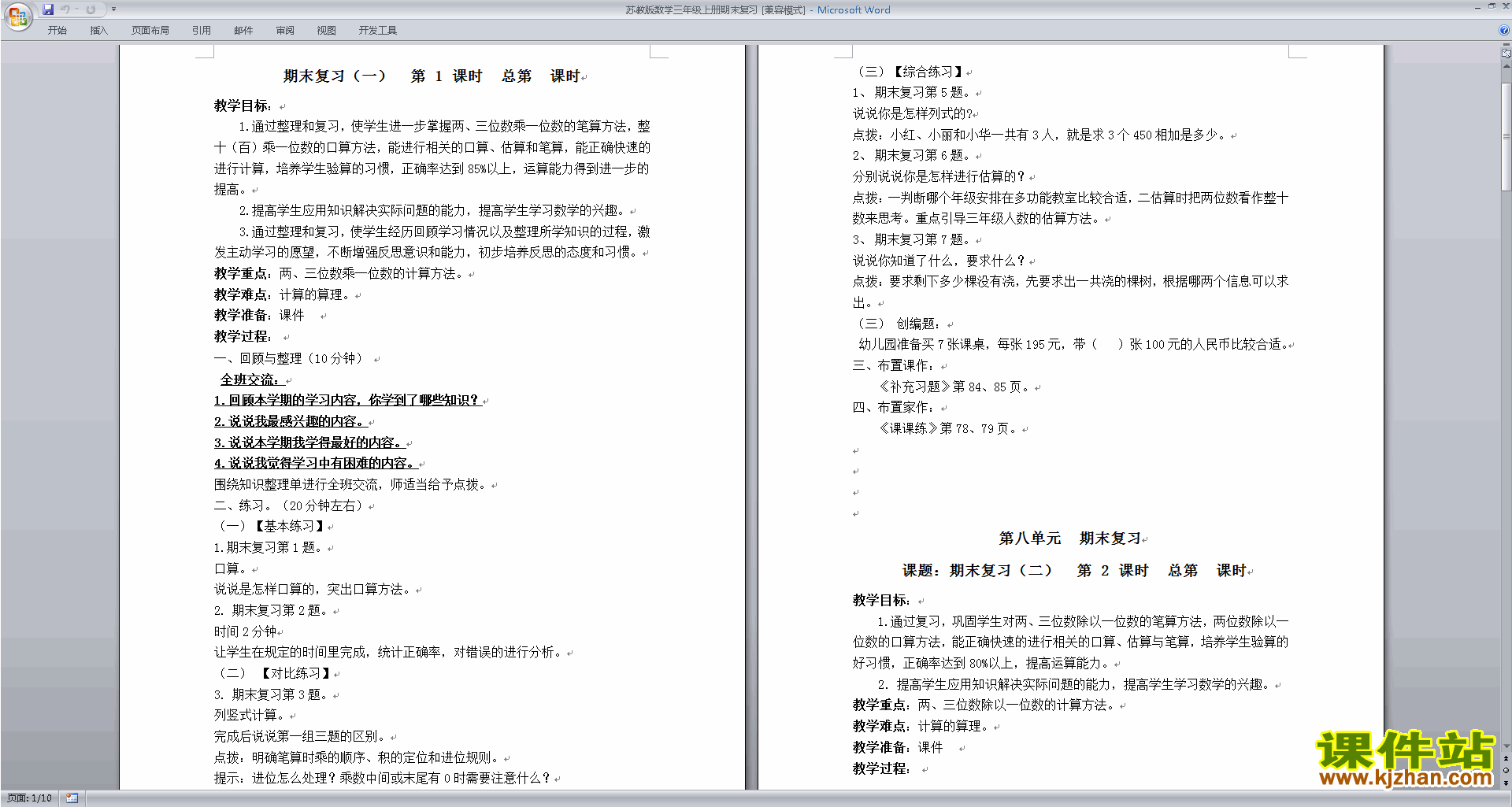
Task: Switch to the 页面布局 tab
Action: [x=150, y=30]
